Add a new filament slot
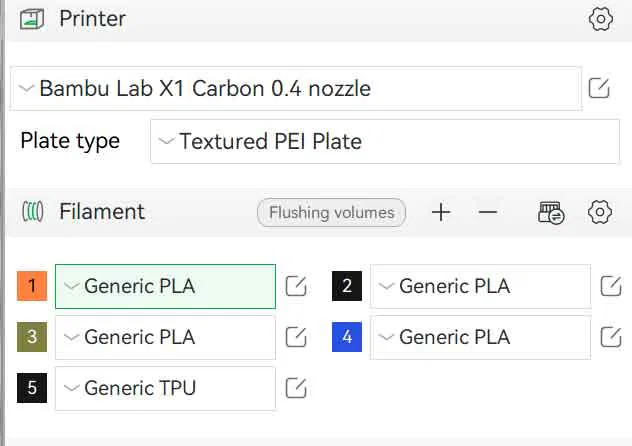The width and height of the screenshot is (632, 446). [x=441, y=212]
